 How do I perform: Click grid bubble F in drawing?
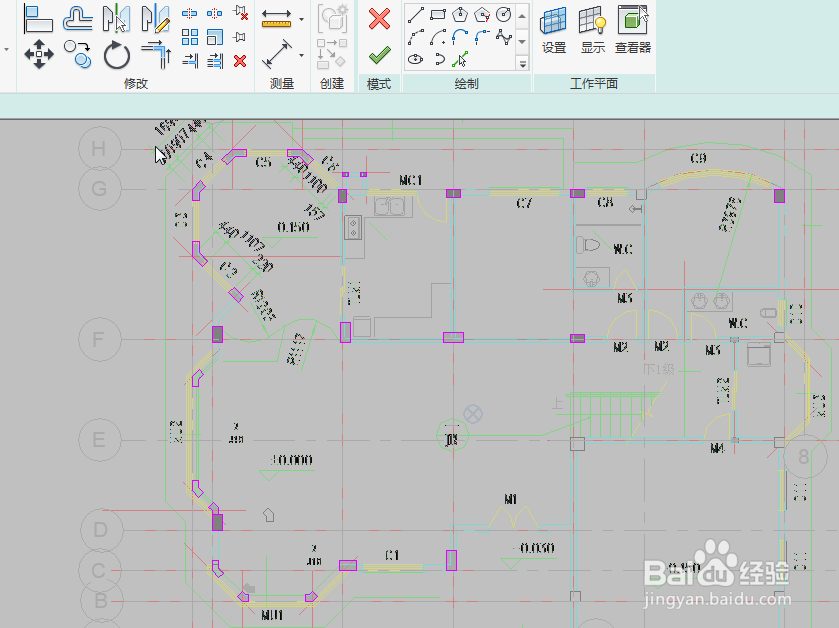[100, 339]
